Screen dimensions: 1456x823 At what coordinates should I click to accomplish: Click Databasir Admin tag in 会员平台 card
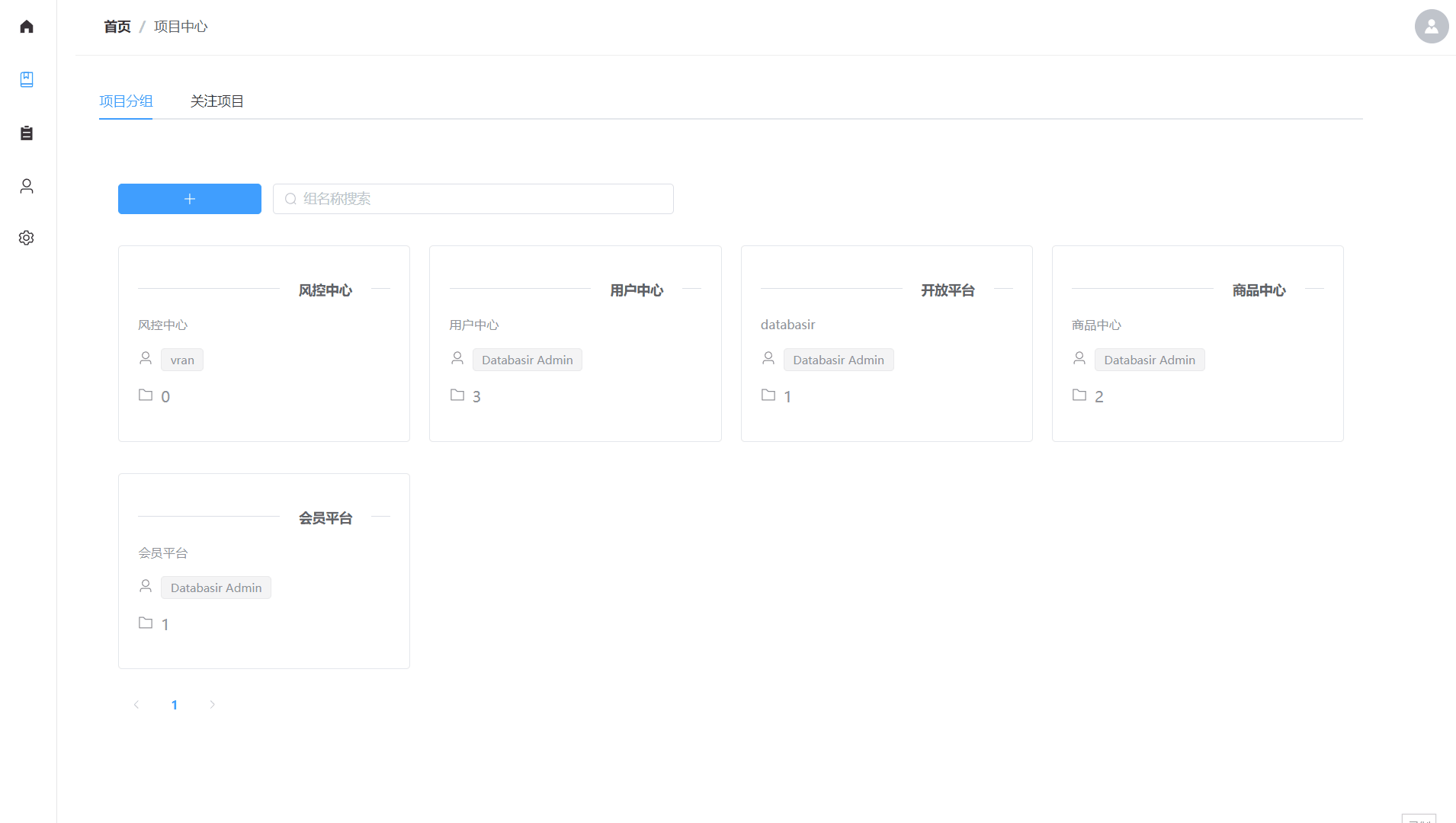point(216,588)
